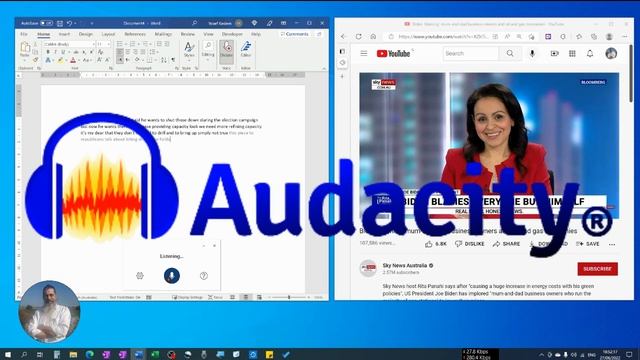640x360 pixels.
Task: Click the font color red A button
Action: pyautogui.click(x=73, y=60)
